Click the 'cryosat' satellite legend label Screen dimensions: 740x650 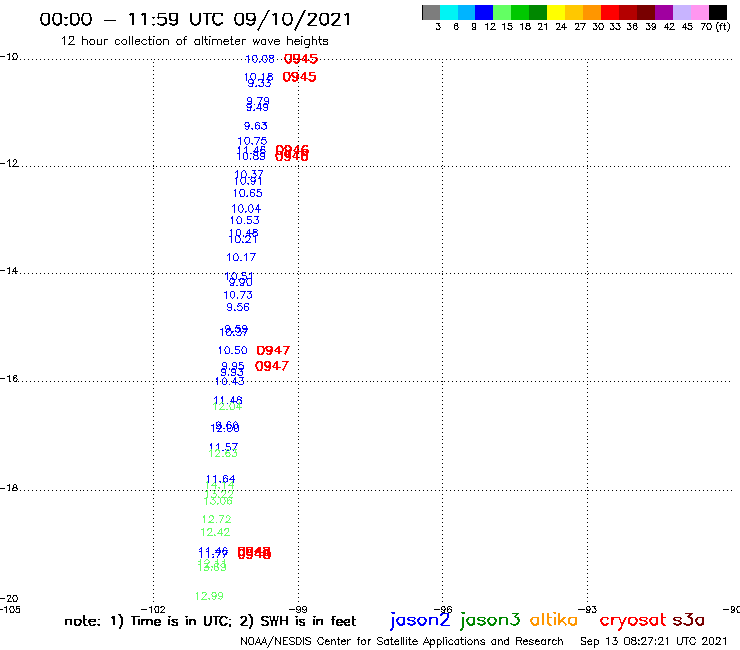pyautogui.click(x=633, y=620)
